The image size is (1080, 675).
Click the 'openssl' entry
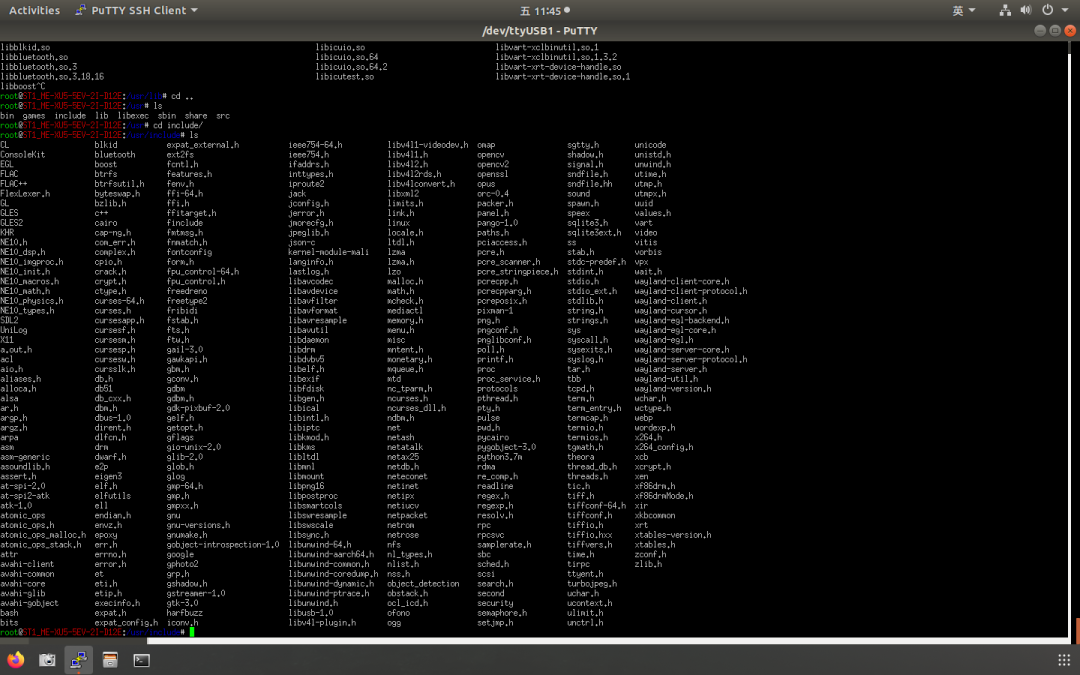pyautogui.click(x=492, y=174)
